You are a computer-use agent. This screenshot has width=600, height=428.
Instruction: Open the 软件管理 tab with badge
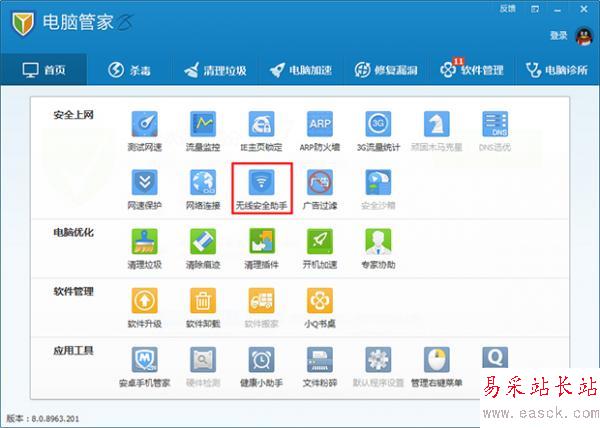coord(472,70)
